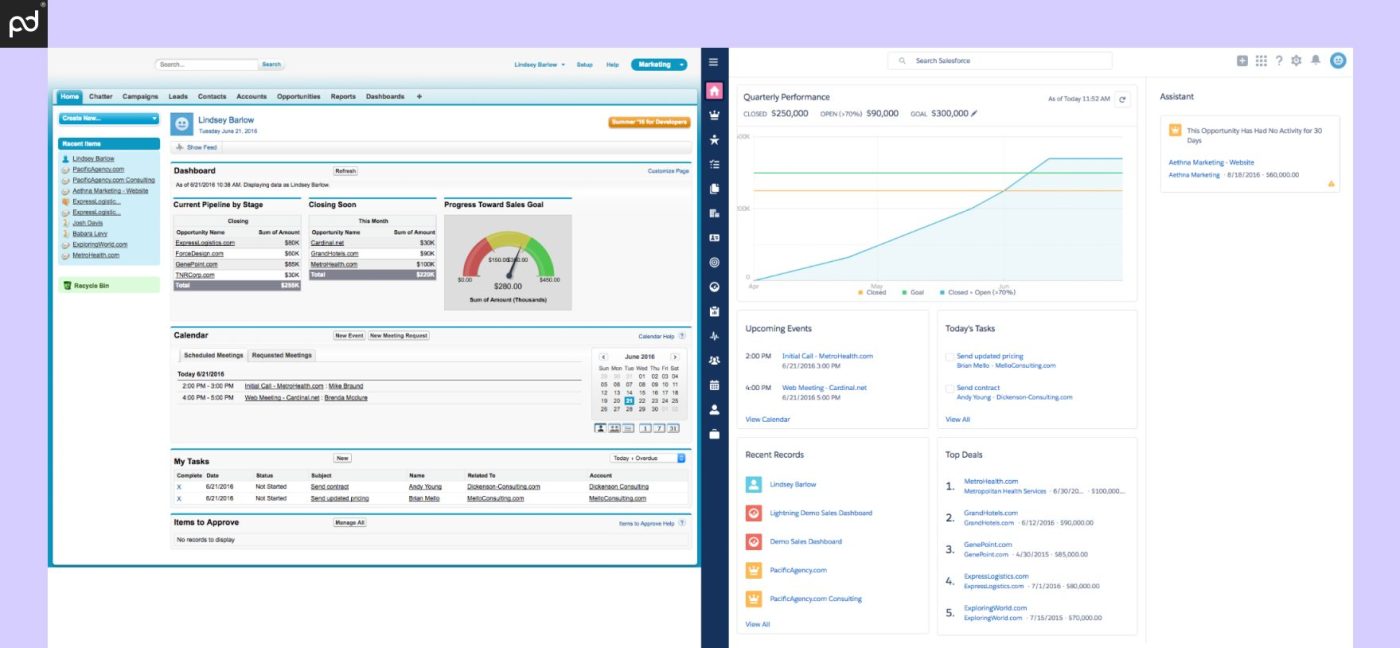Image resolution: width=1400 pixels, height=648 pixels.
Task: Click the New Event button
Action: click(349, 336)
